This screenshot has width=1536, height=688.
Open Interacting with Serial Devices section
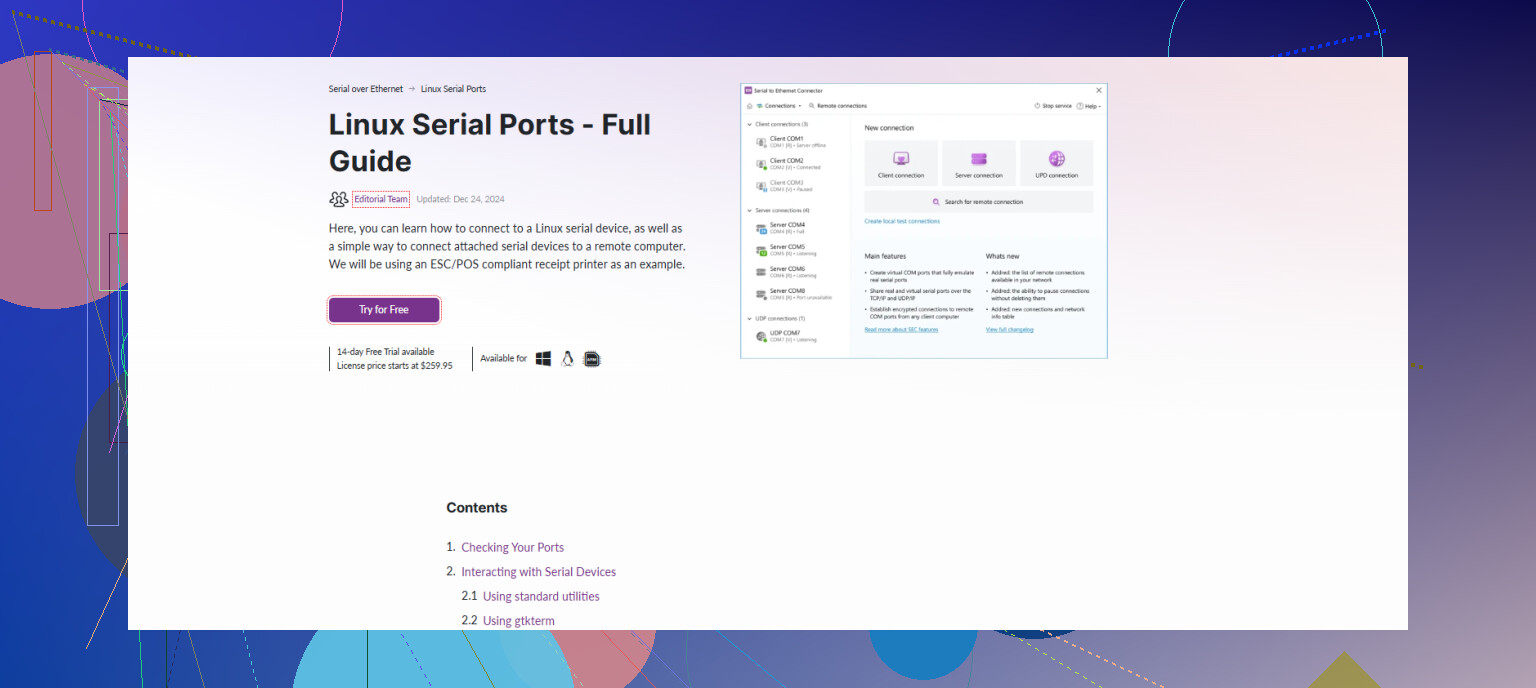[x=538, y=572]
